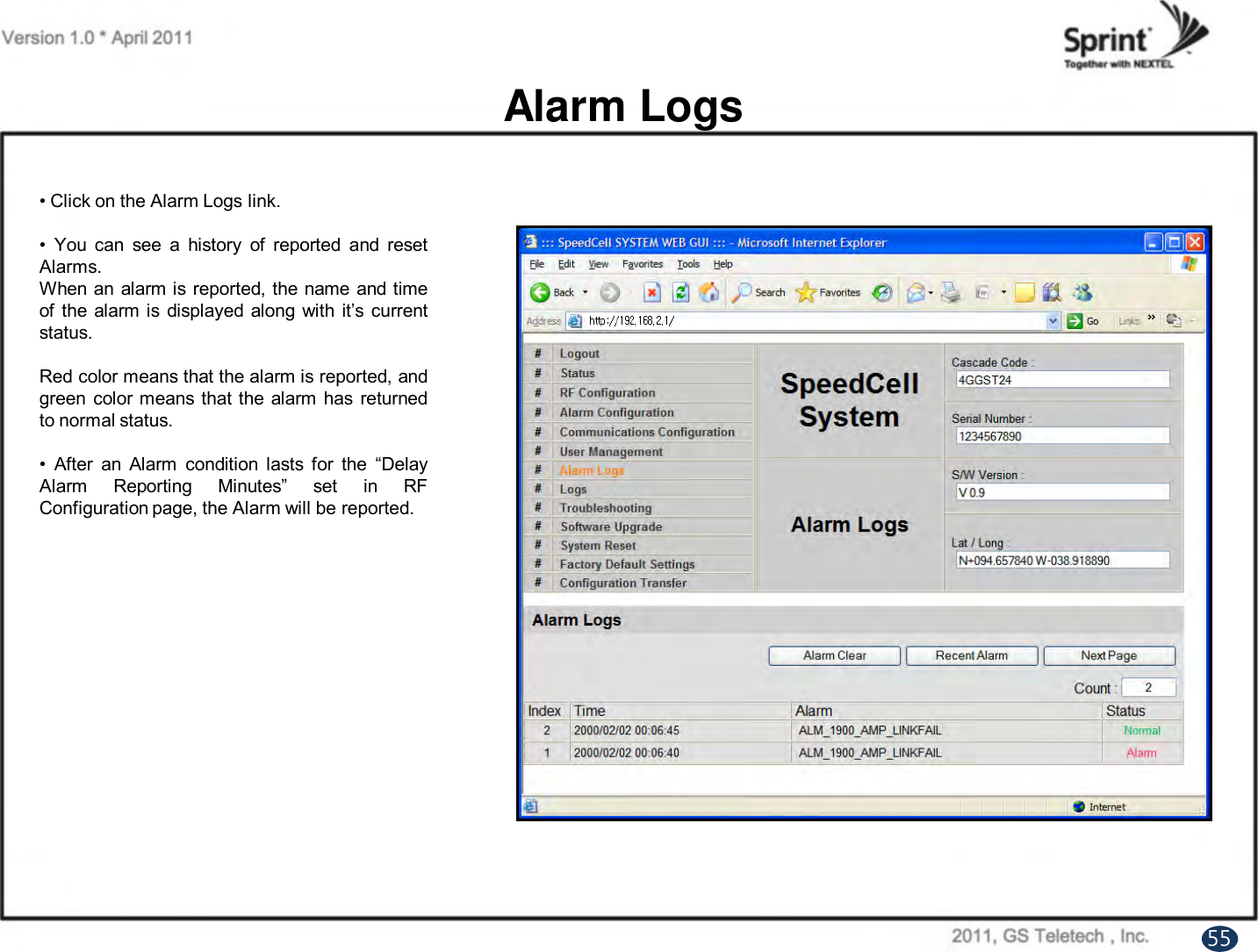Open the Edit icon dropdown arrow
The width and height of the screenshot is (1258, 952).
tap(1003, 292)
